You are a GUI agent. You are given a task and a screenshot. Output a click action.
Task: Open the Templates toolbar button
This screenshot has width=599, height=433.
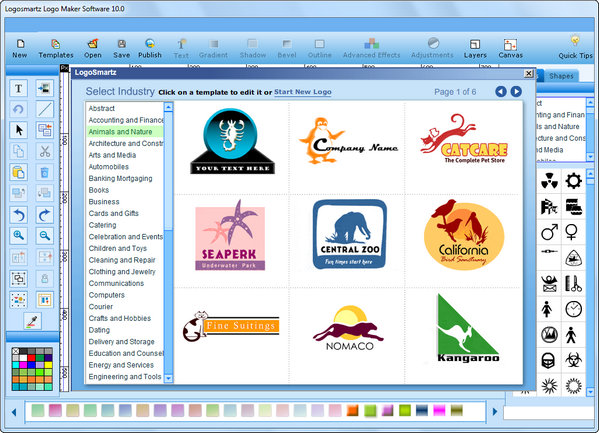click(x=56, y=49)
